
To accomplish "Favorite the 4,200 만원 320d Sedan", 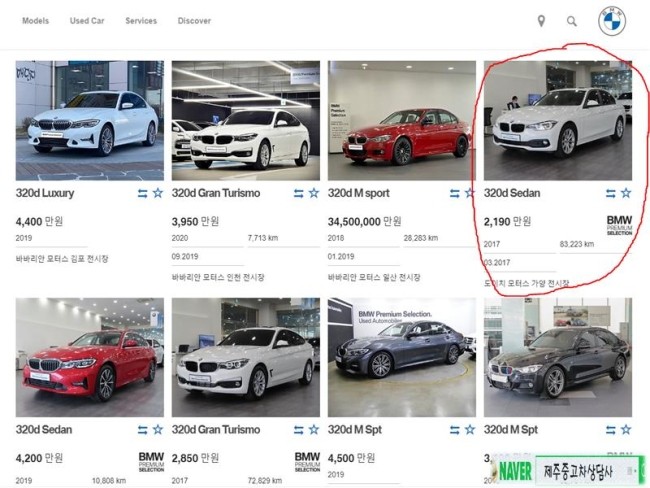I will pyautogui.click(x=158, y=430).
